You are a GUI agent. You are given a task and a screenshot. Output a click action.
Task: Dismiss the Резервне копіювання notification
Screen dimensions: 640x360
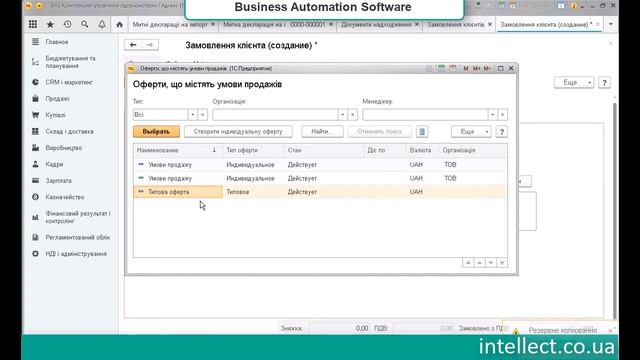[610, 331]
